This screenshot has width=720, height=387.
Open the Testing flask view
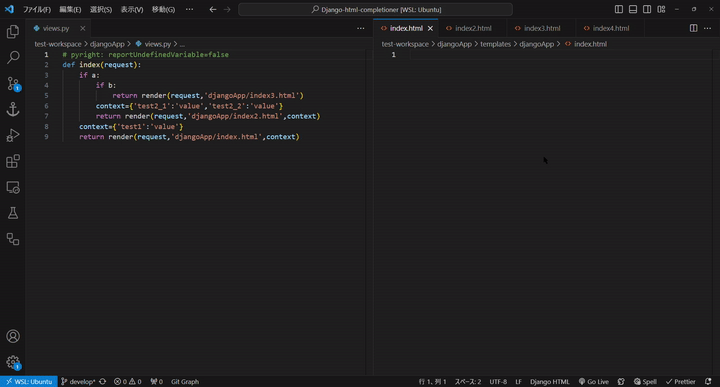click(x=13, y=213)
